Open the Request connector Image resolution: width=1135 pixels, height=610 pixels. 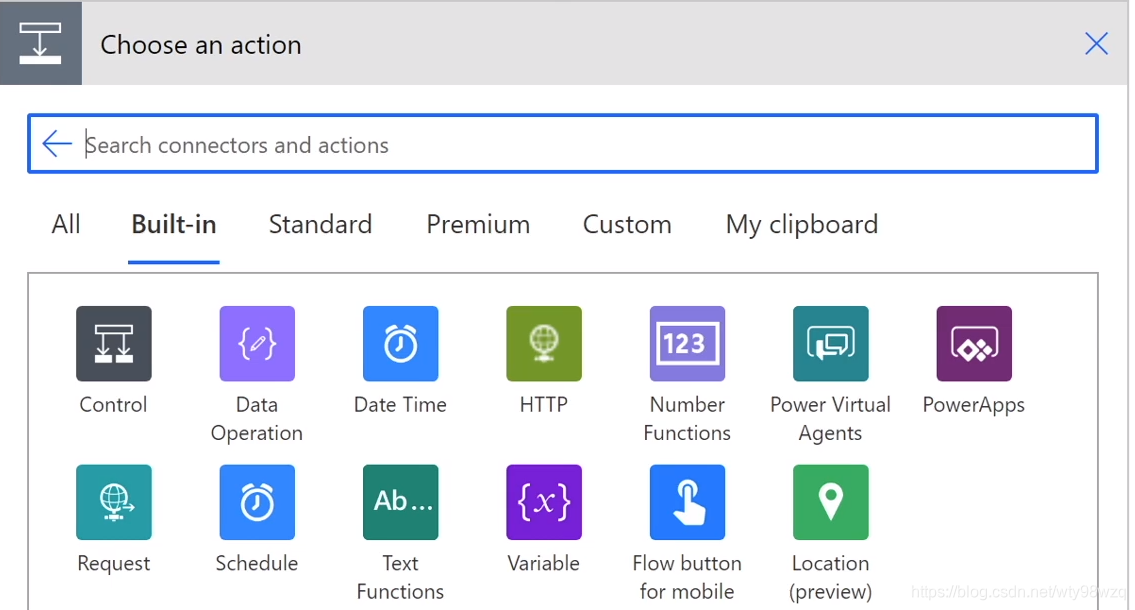coord(114,502)
